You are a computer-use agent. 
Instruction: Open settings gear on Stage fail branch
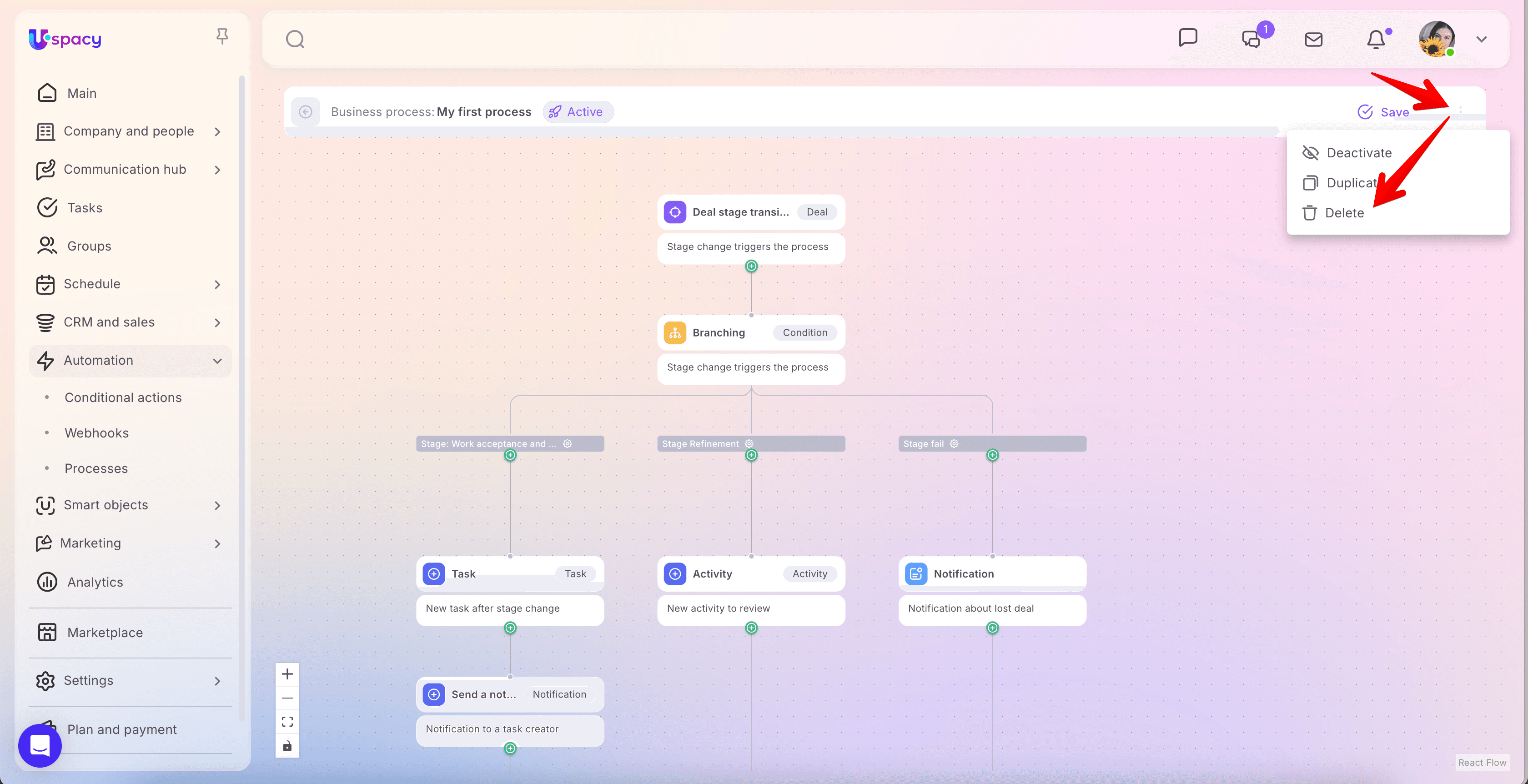coord(954,443)
